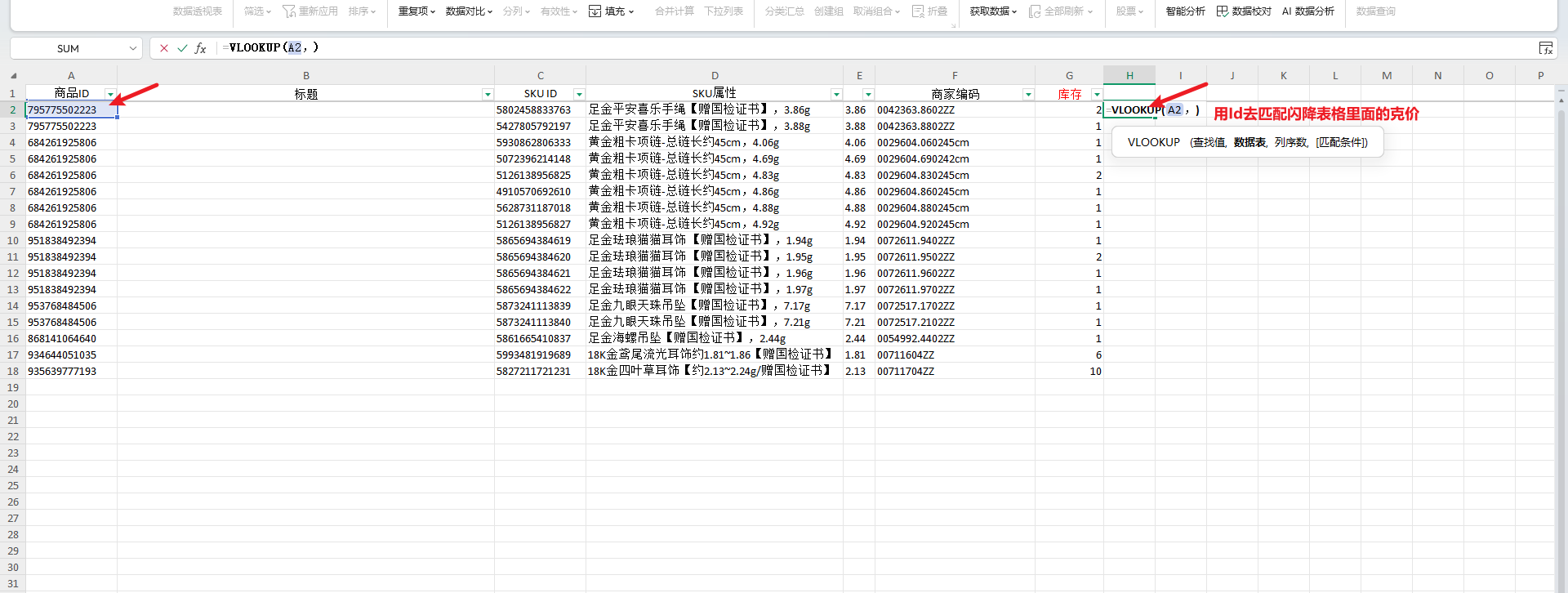
Task: Confirm formula with the green checkmark
Action: click(x=182, y=48)
